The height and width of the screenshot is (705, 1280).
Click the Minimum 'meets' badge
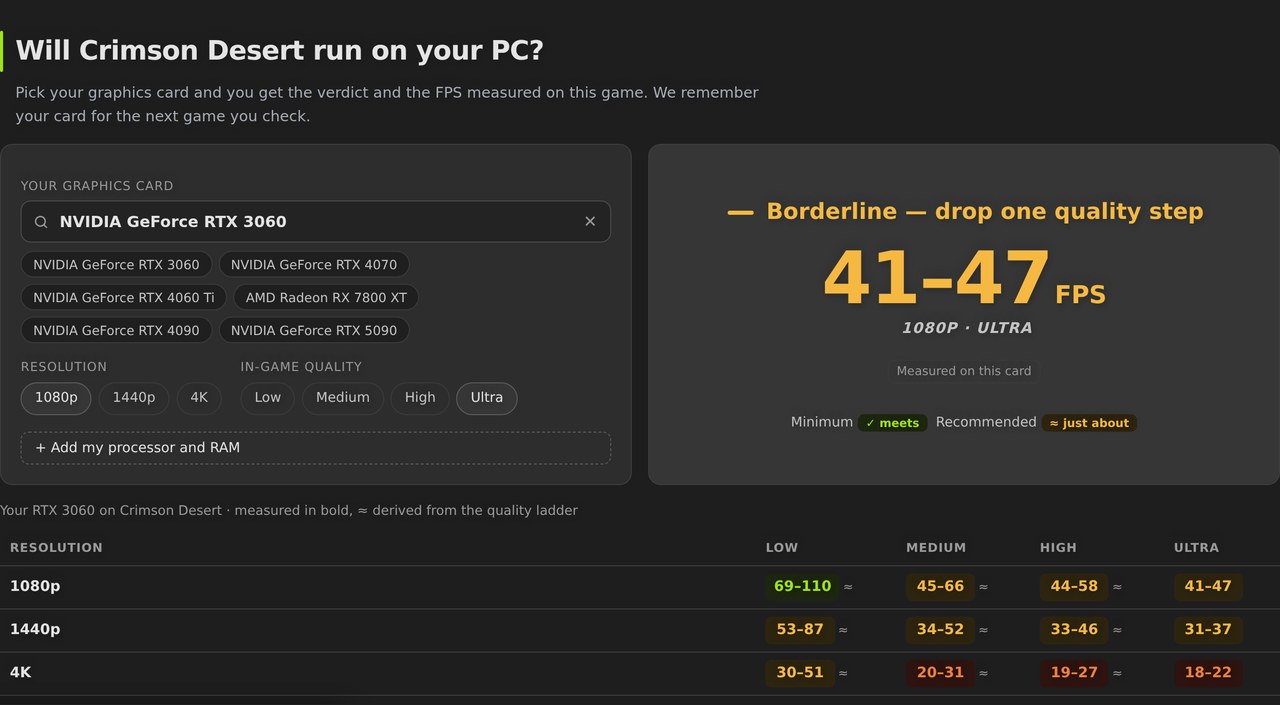[x=892, y=423]
